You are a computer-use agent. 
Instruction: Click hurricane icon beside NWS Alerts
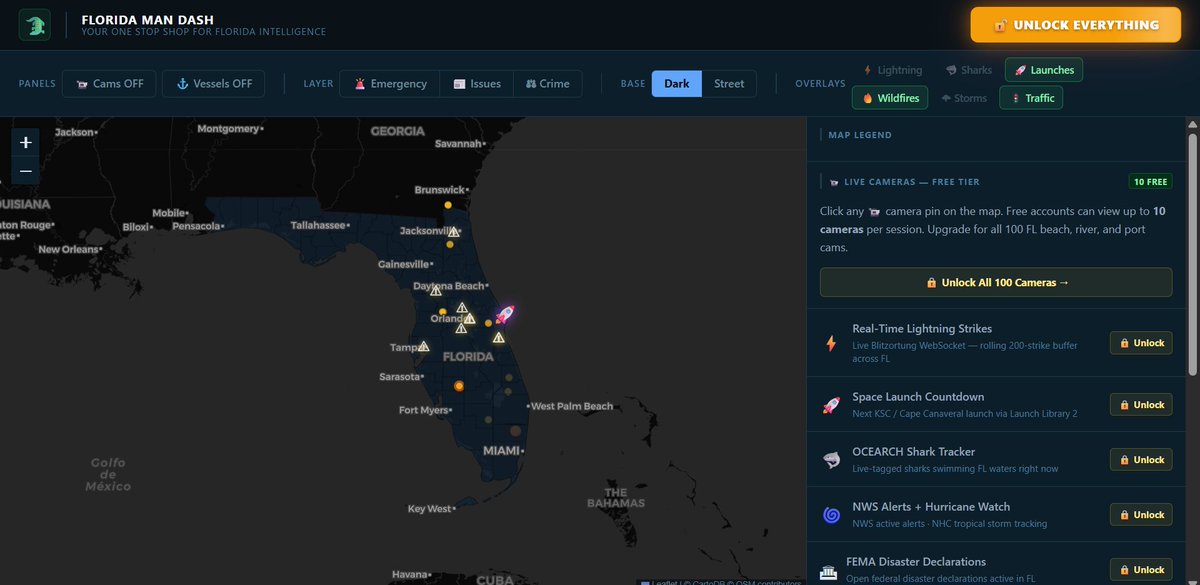coord(831,515)
